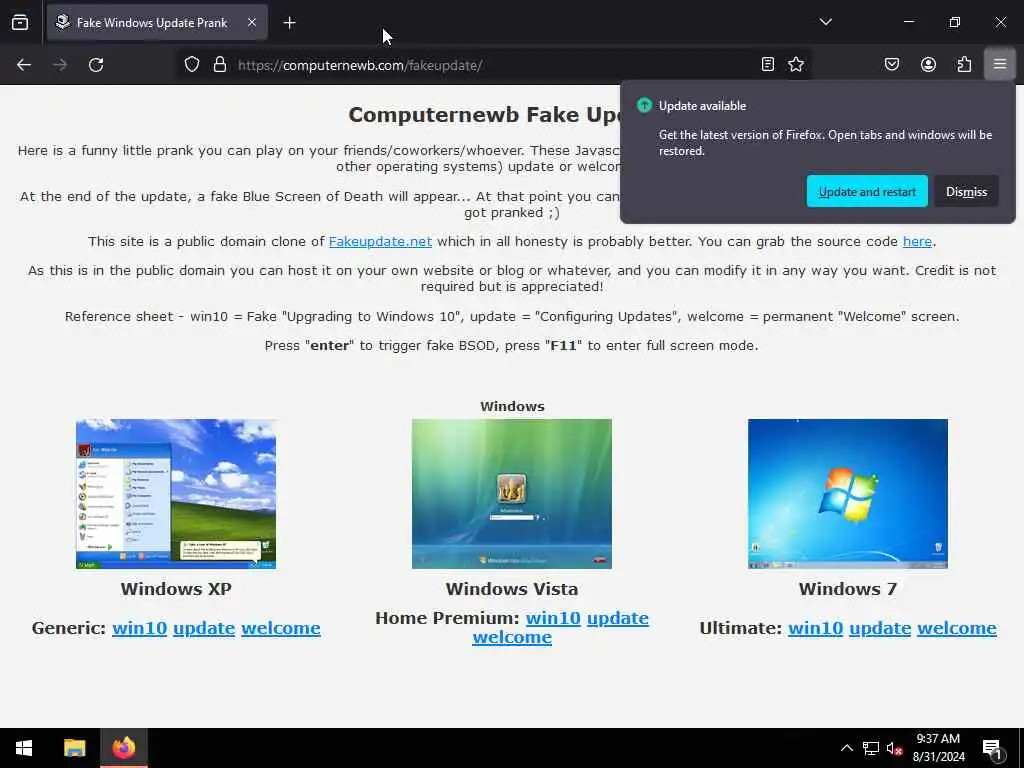The width and height of the screenshot is (1024, 768).
Task: Open the Windows Start menu
Action: [x=24, y=748]
